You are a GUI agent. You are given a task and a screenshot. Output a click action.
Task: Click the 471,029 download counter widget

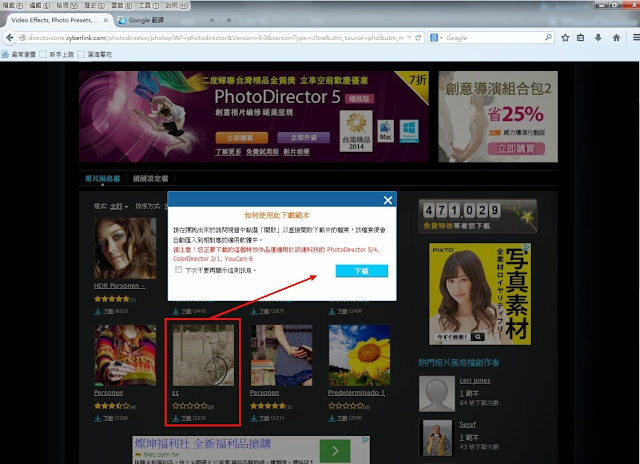[x=478, y=216]
